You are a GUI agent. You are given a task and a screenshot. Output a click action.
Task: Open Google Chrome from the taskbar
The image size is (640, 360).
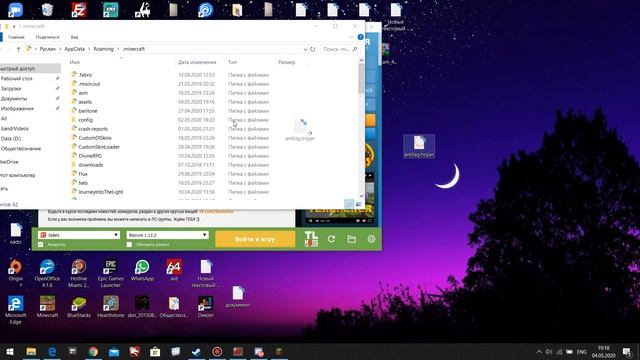[x=93, y=351]
